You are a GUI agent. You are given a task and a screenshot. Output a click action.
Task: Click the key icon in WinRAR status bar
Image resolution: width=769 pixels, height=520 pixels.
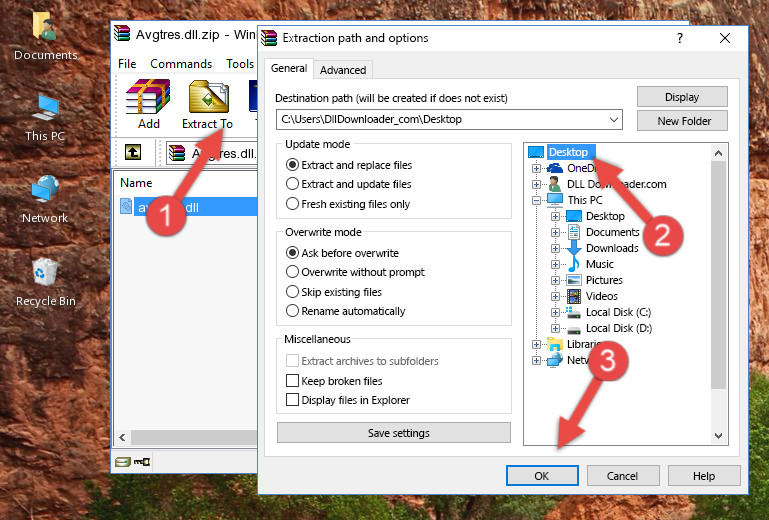(x=142, y=462)
